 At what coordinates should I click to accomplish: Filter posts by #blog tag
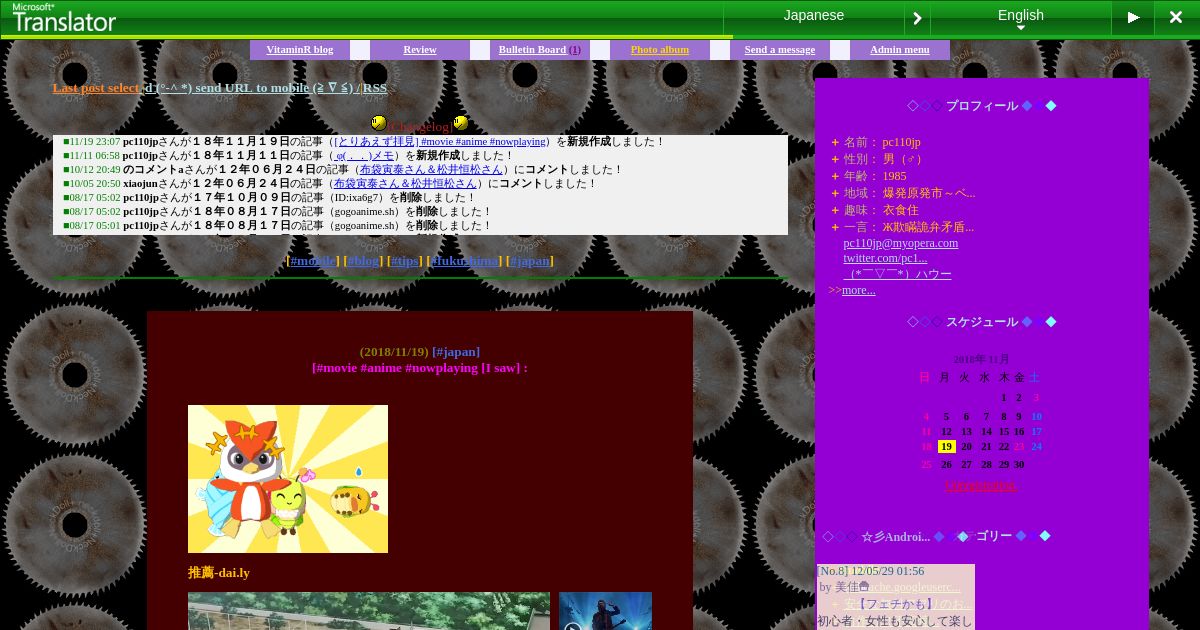click(x=363, y=261)
